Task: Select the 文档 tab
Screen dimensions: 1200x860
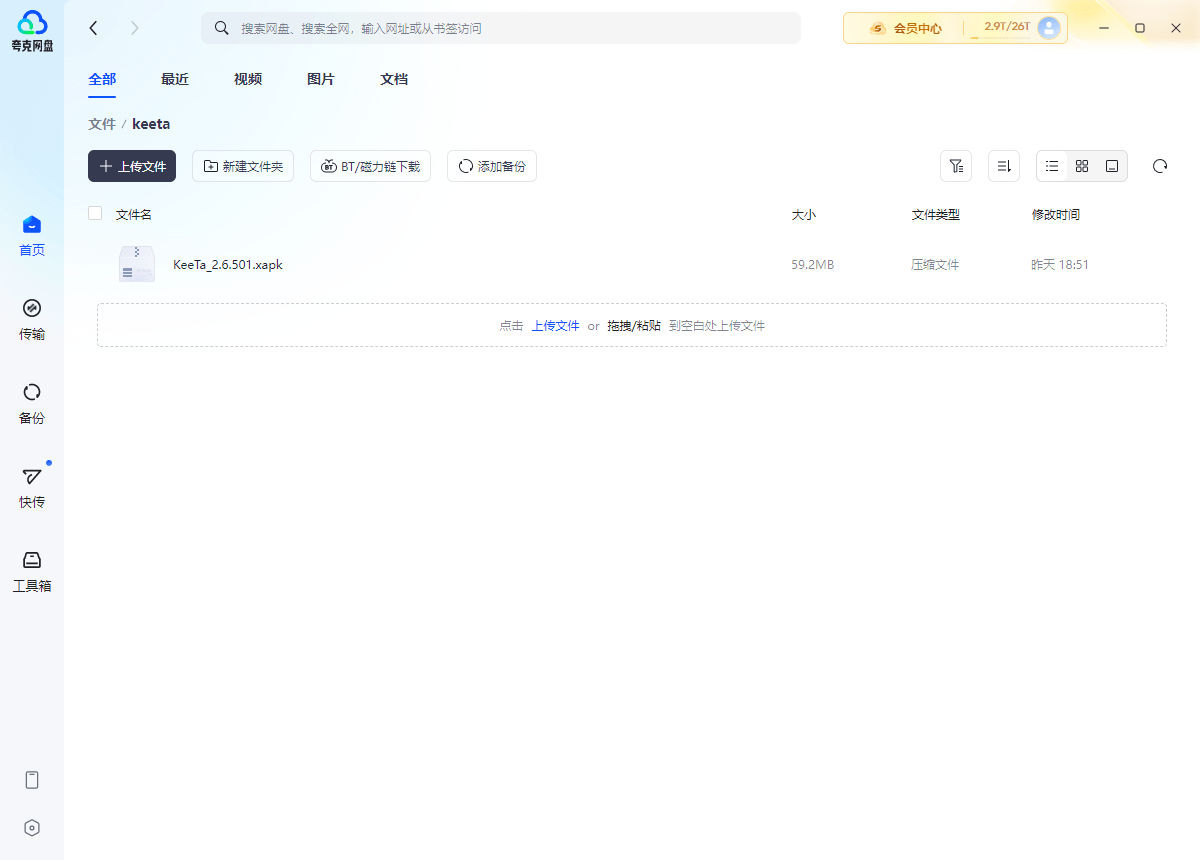Action: (x=394, y=79)
